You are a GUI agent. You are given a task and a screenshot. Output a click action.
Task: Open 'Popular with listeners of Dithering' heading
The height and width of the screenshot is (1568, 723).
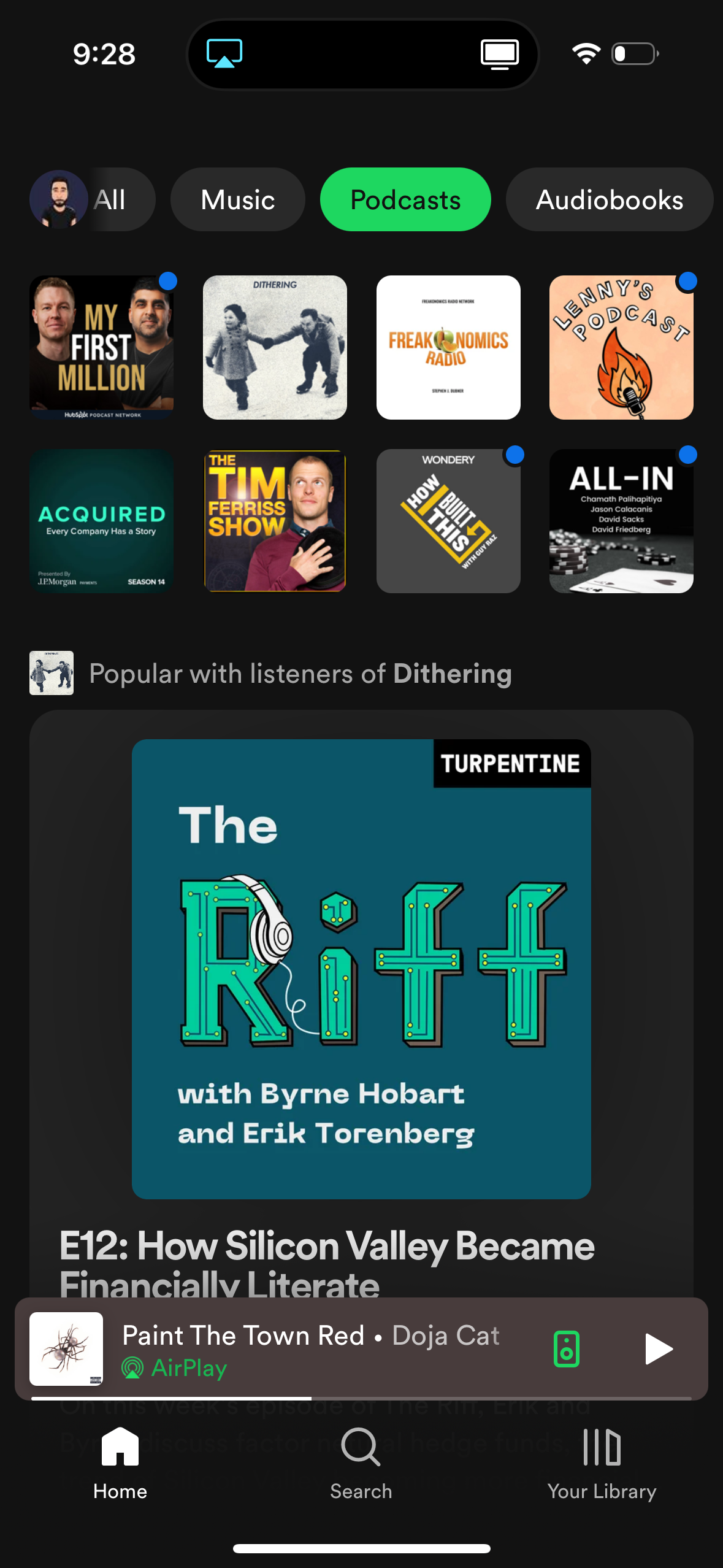pos(300,674)
